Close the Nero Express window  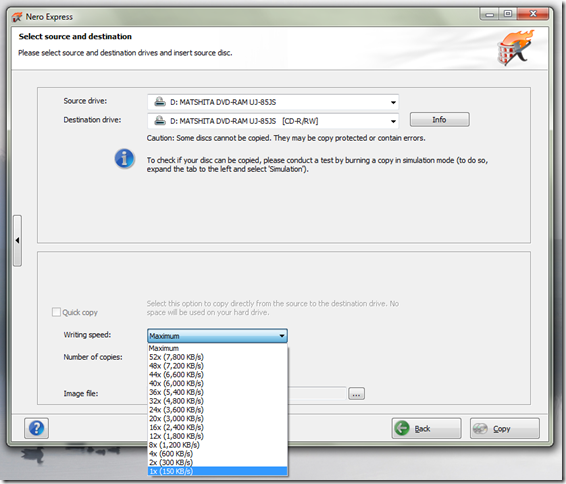click(533, 14)
